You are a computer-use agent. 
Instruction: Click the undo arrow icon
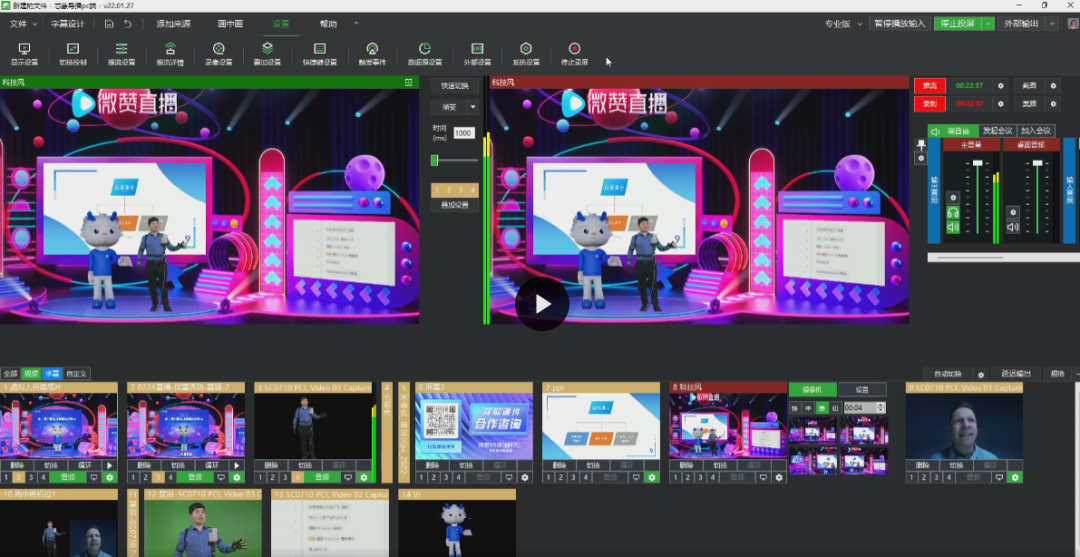coord(126,23)
